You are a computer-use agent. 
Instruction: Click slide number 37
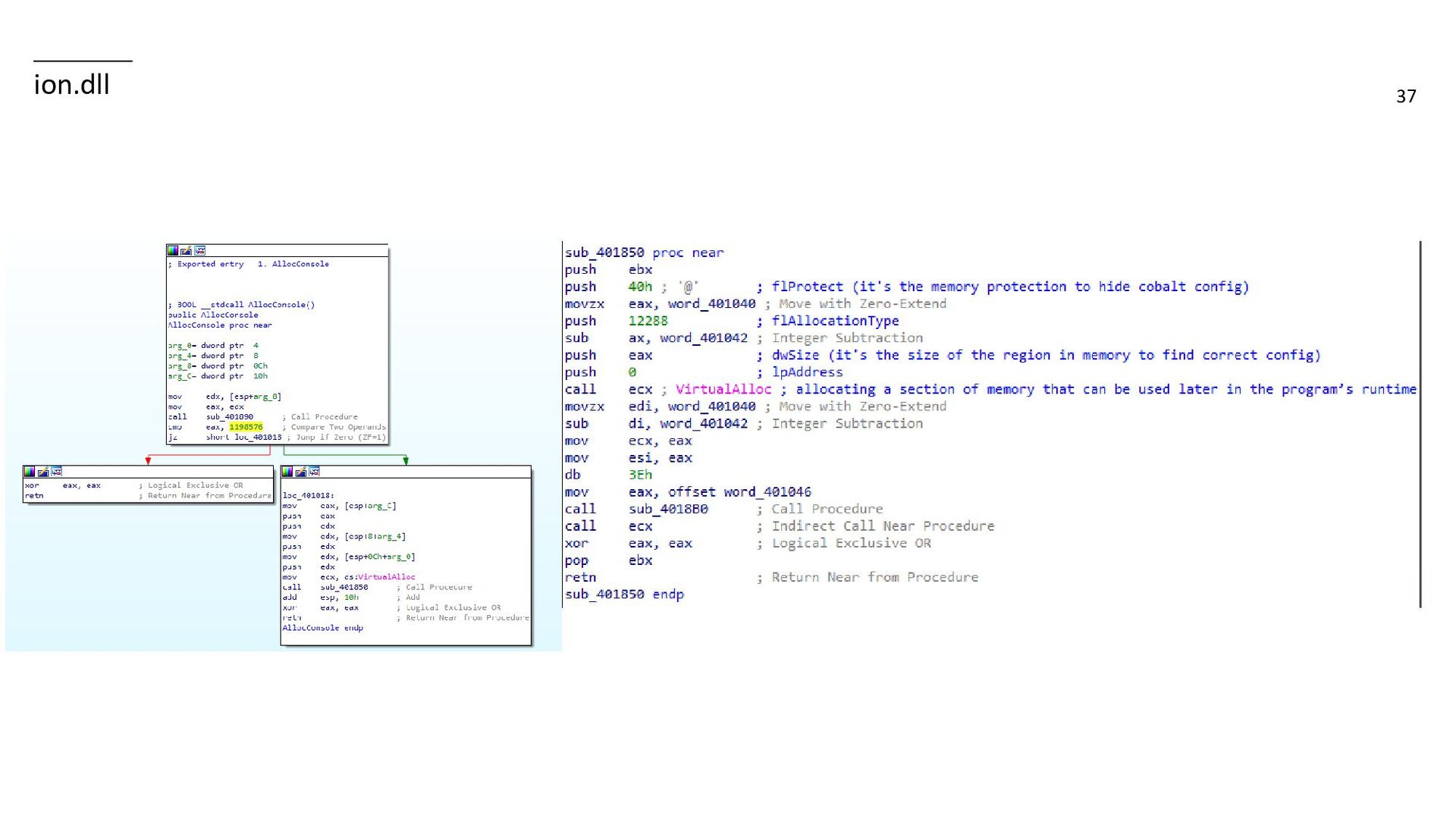pos(1405,96)
